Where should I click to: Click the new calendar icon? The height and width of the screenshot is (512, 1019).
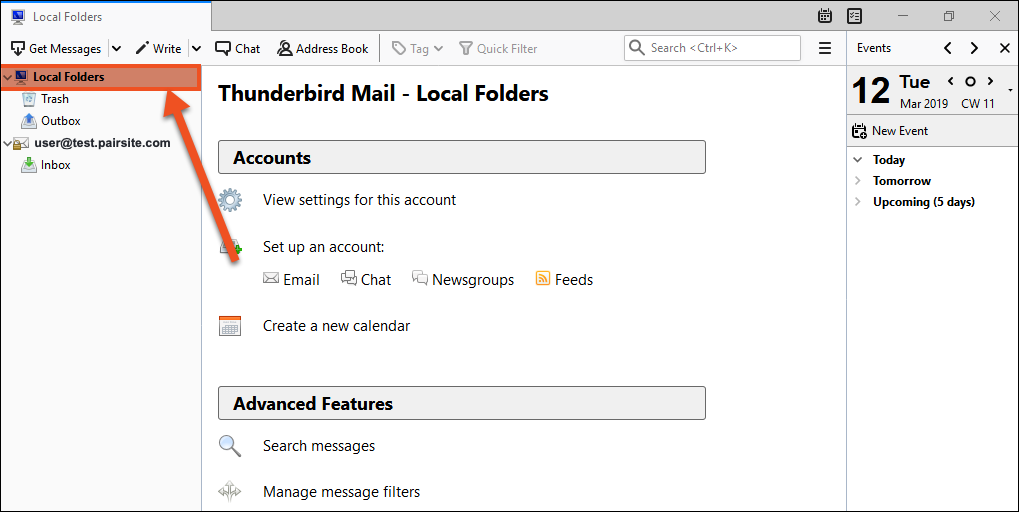(x=230, y=326)
